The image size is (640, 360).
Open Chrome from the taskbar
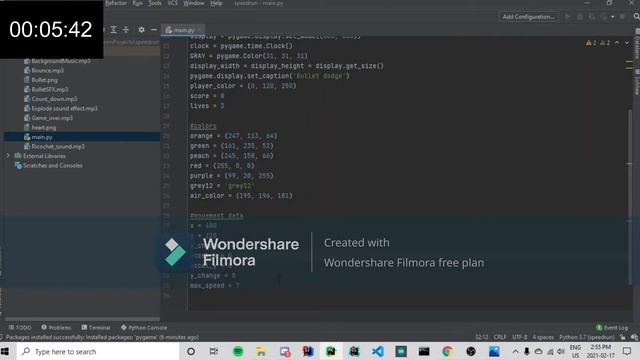point(447,351)
